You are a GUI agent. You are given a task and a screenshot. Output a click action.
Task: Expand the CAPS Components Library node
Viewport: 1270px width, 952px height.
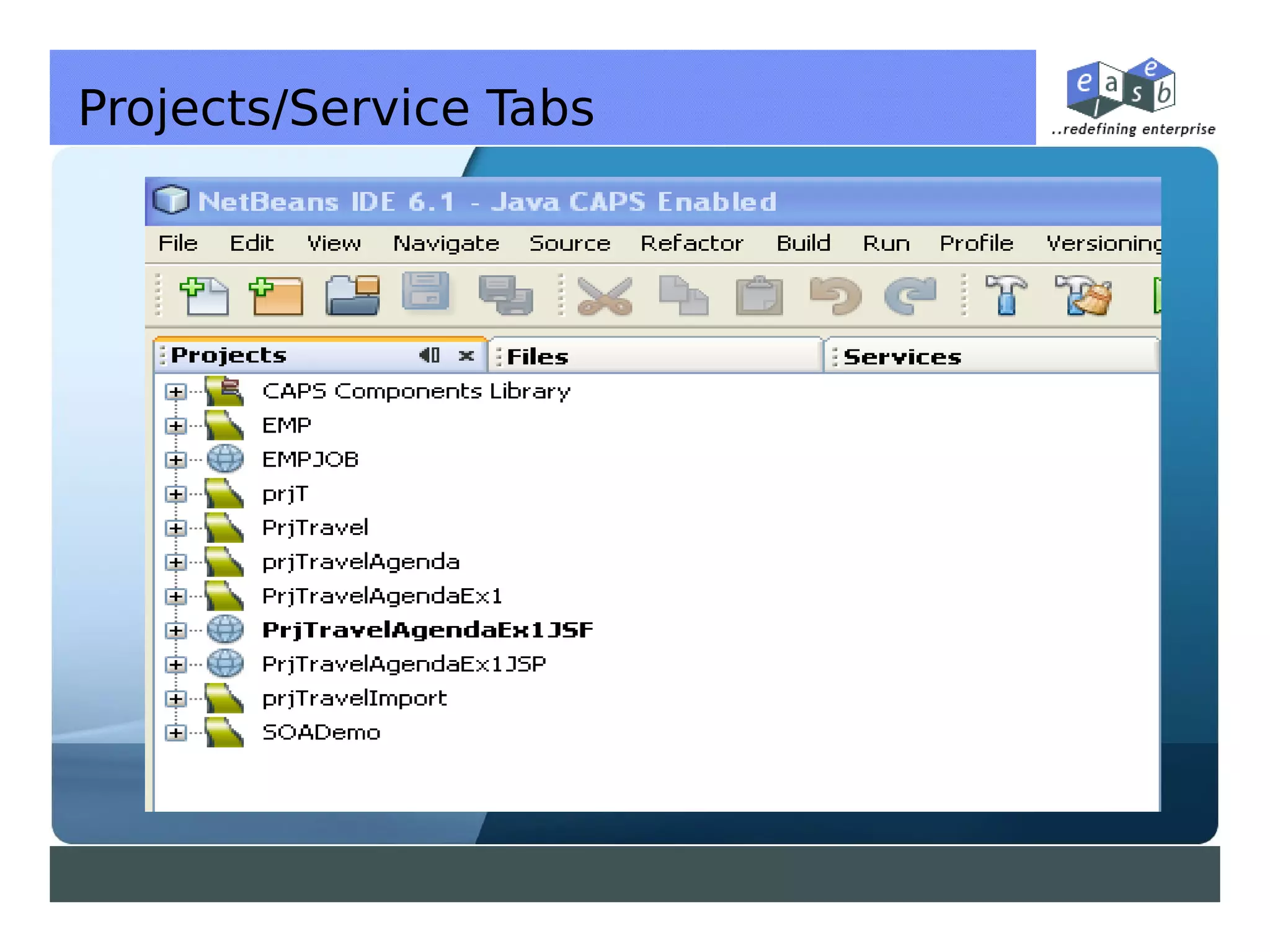pos(176,392)
